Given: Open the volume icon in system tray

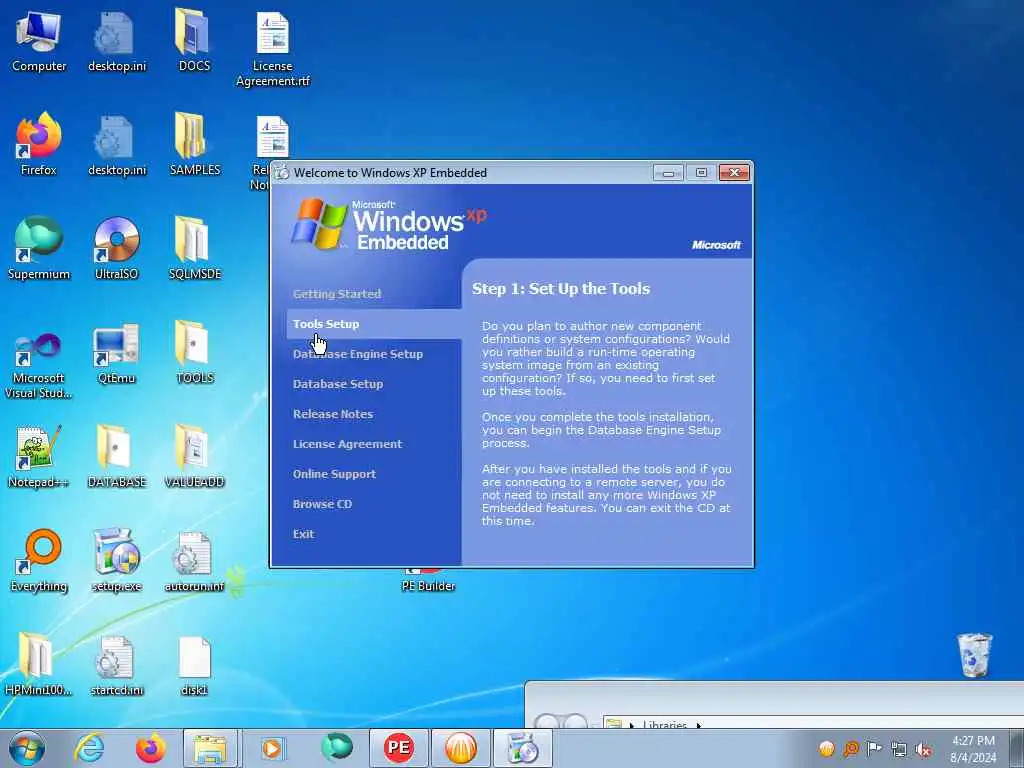Looking at the screenshot, I should [923, 750].
